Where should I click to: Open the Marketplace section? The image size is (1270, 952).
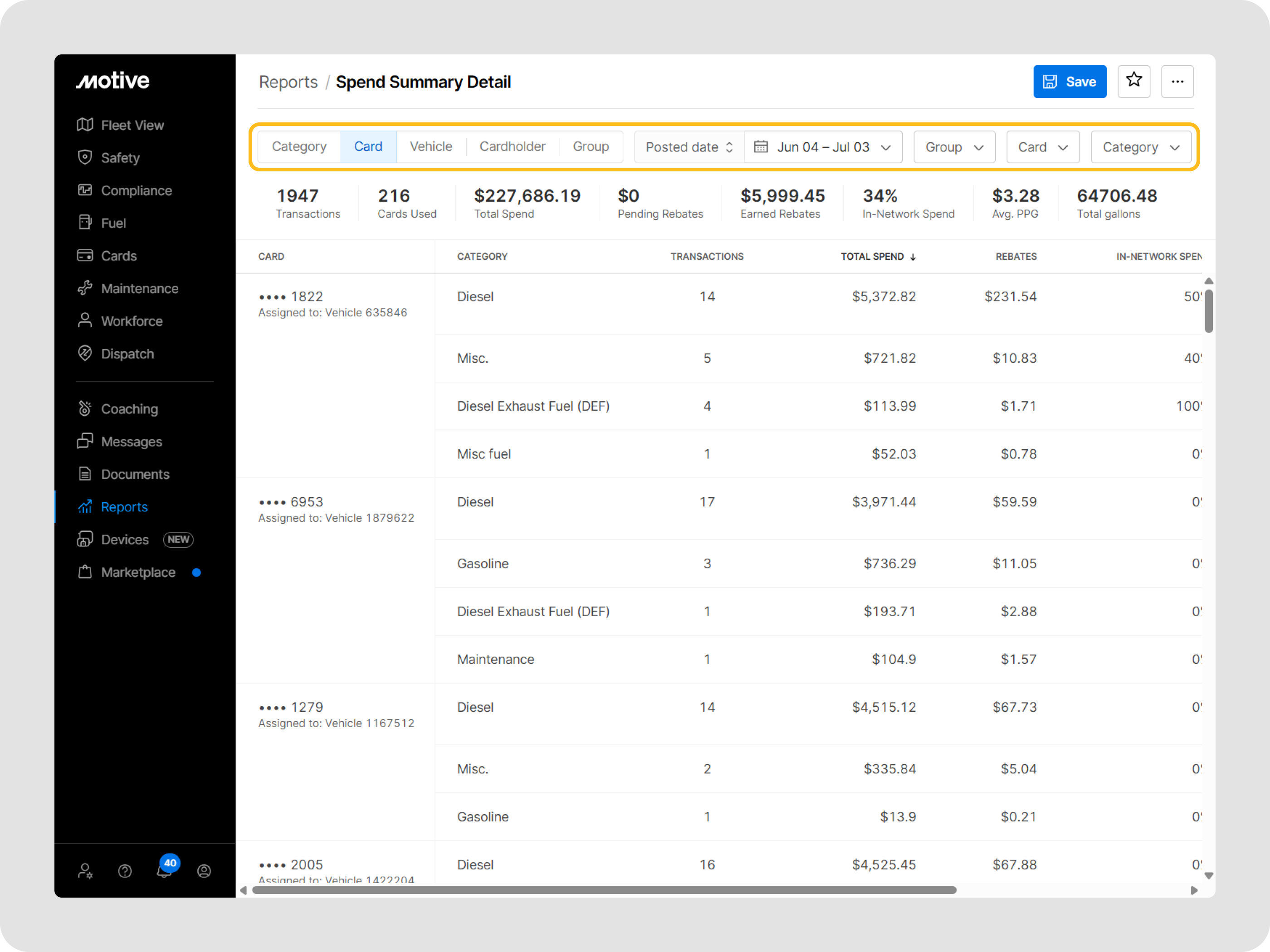(x=138, y=572)
